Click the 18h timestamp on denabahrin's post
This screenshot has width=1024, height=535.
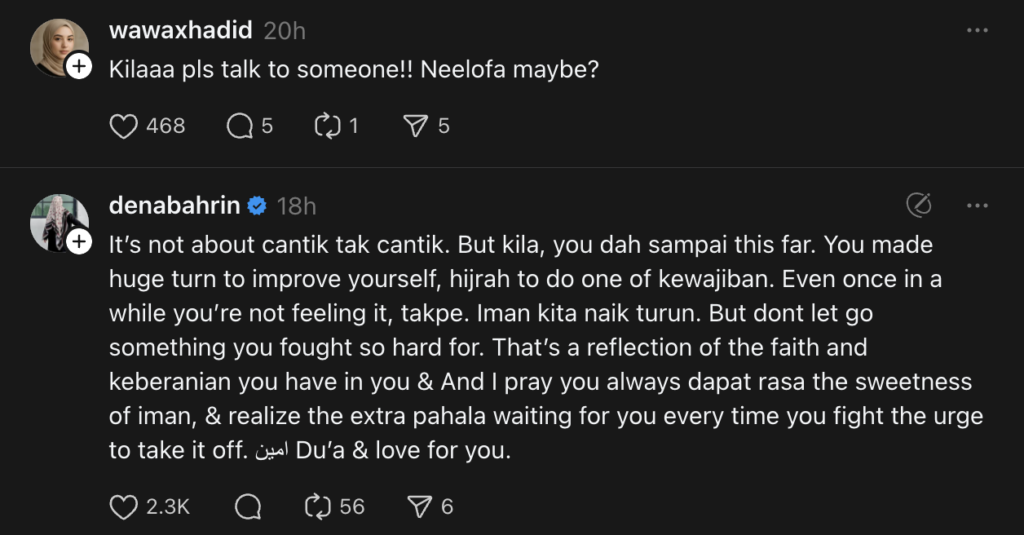(x=296, y=206)
